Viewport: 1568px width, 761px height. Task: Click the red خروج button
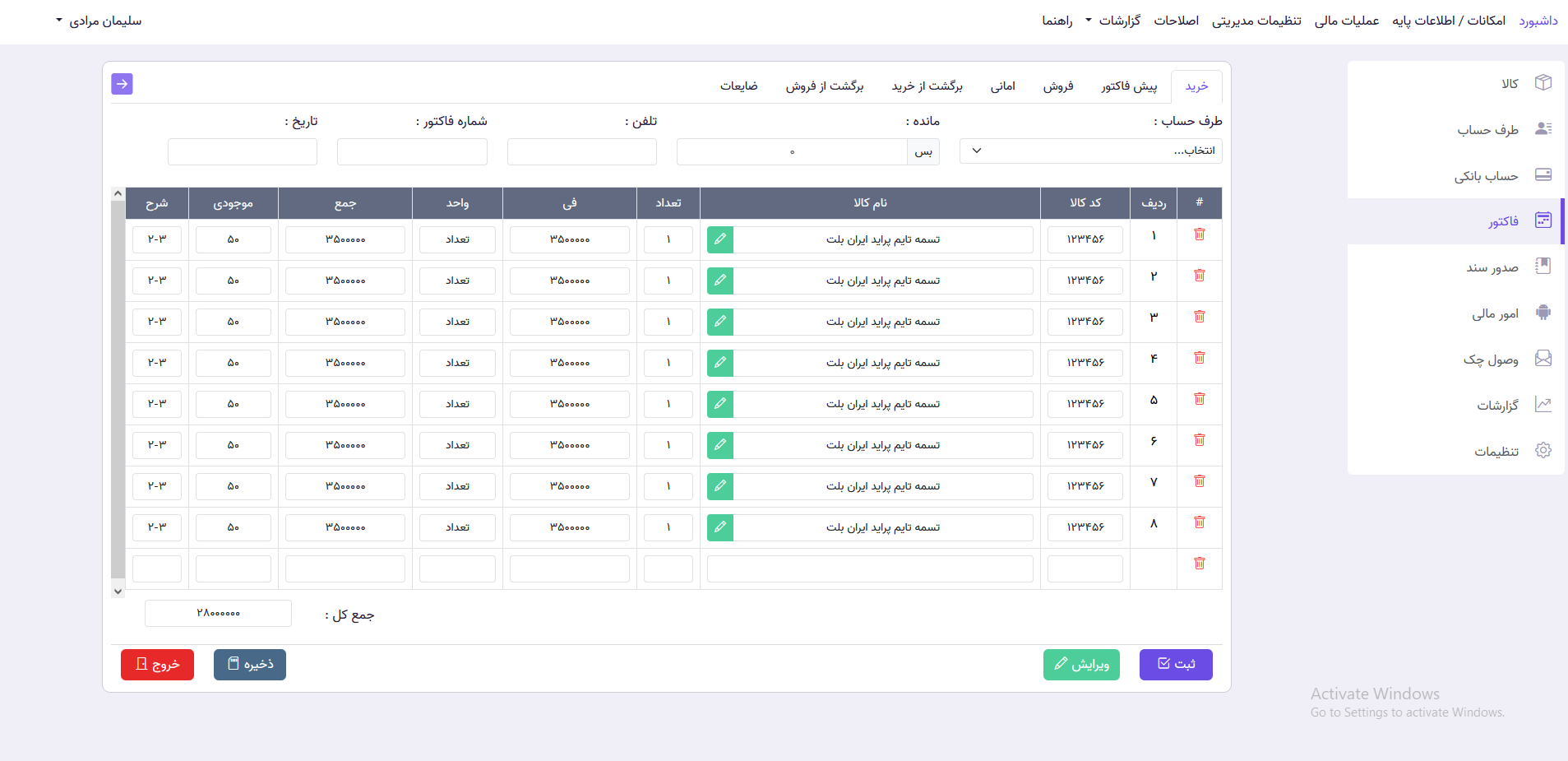[157, 665]
